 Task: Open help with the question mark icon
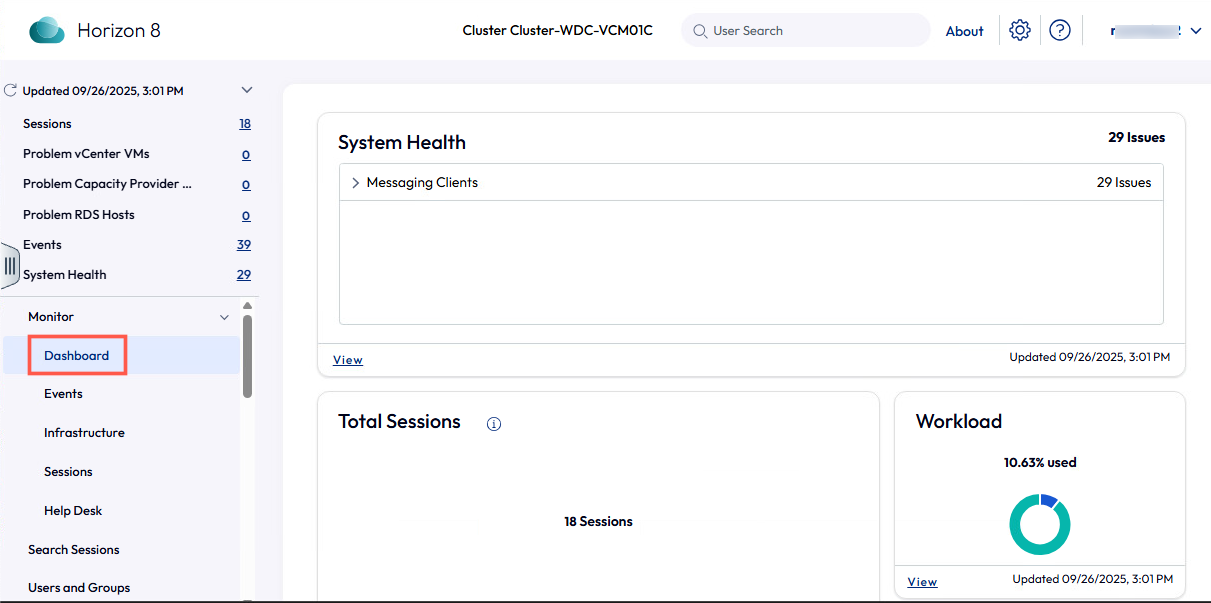tap(1059, 31)
